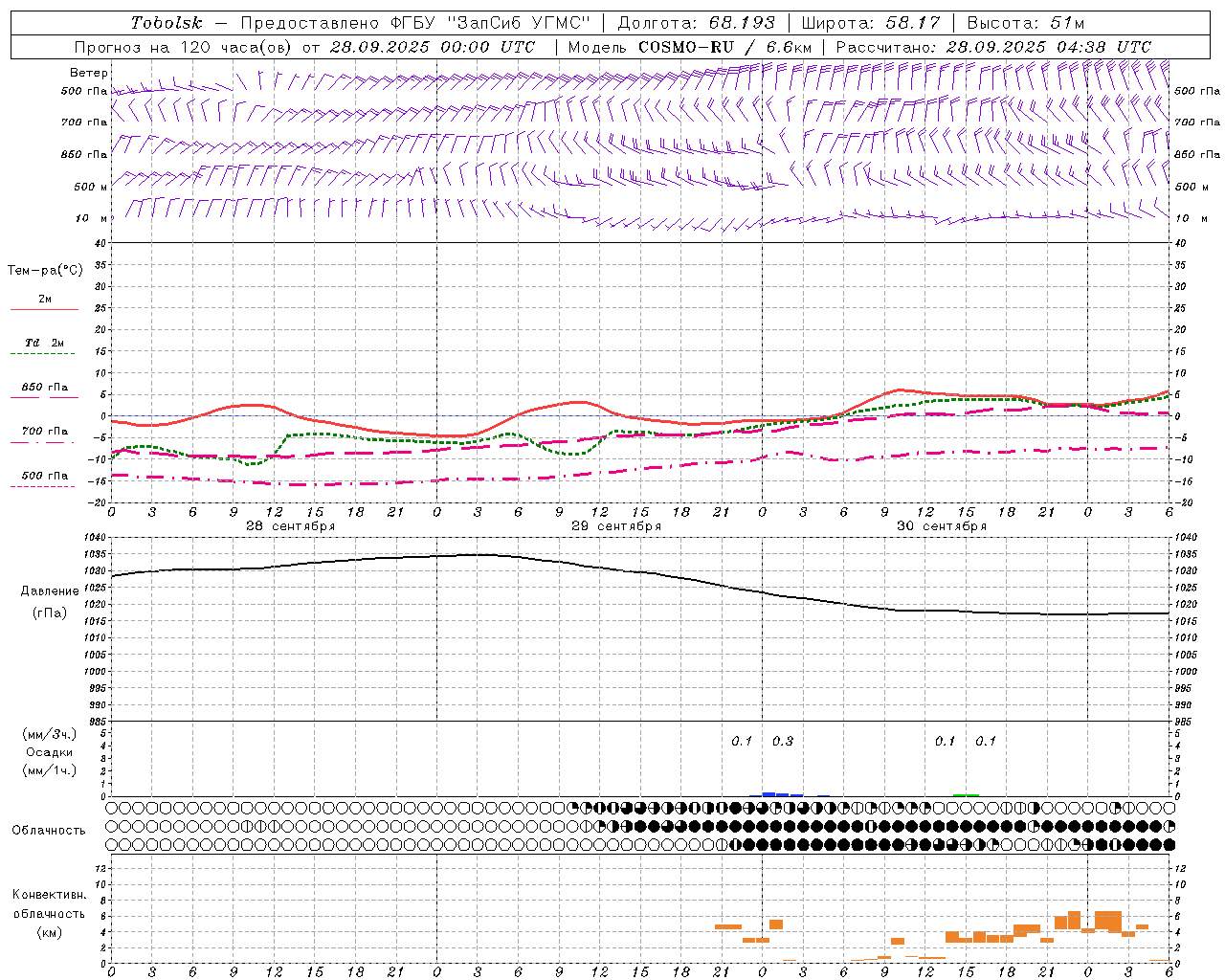
Task: Click the Осадки precipitation label
Action: pyautogui.click(x=50, y=752)
